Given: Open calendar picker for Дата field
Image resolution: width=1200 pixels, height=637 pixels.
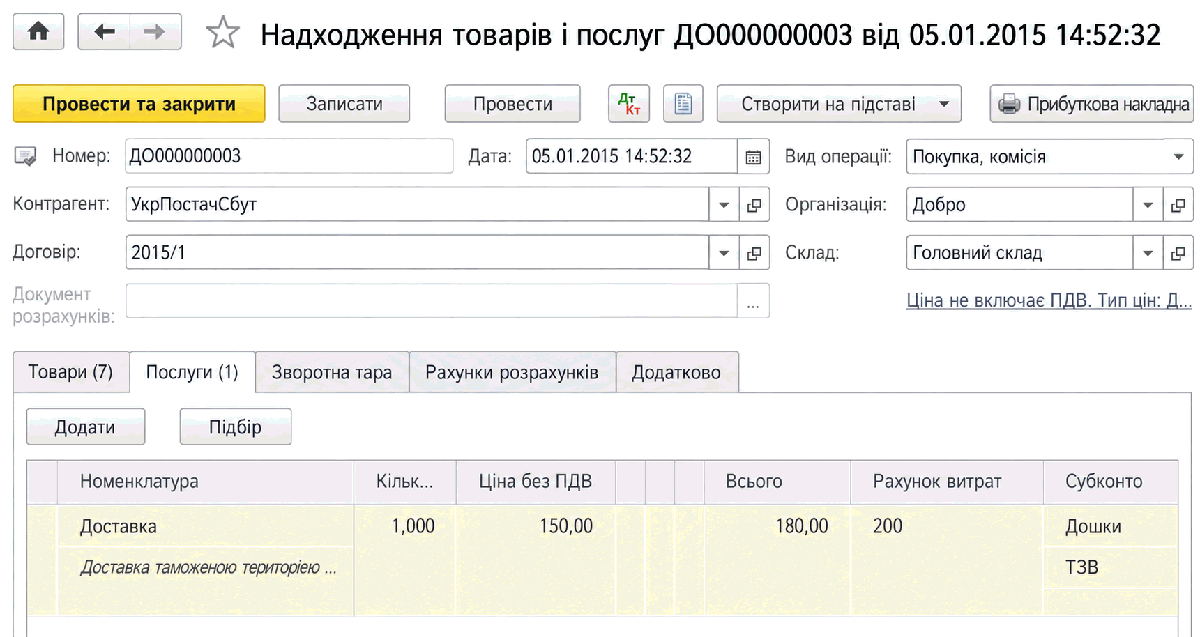Looking at the screenshot, I should (754, 156).
